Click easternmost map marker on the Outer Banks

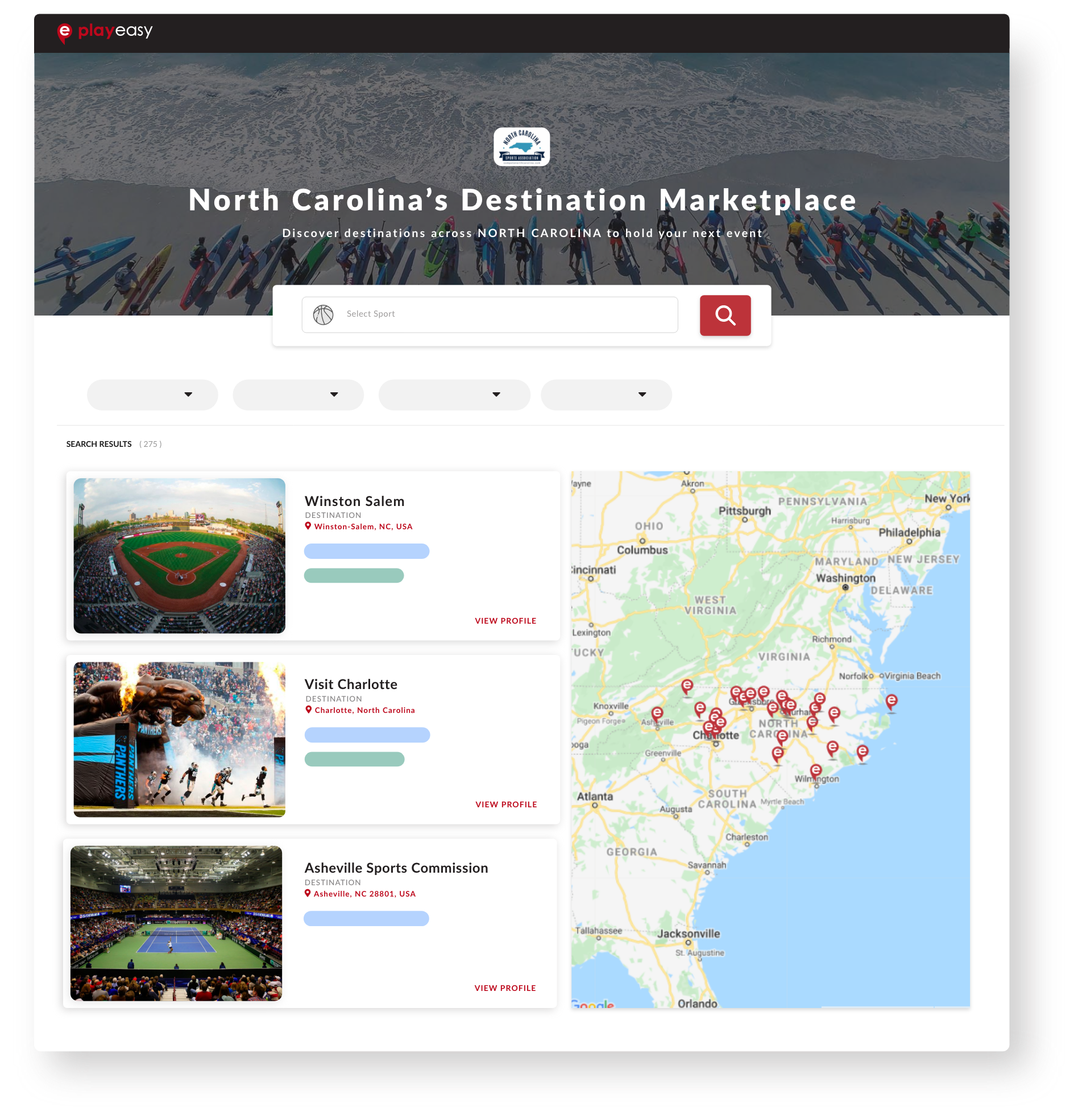(x=892, y=702)
